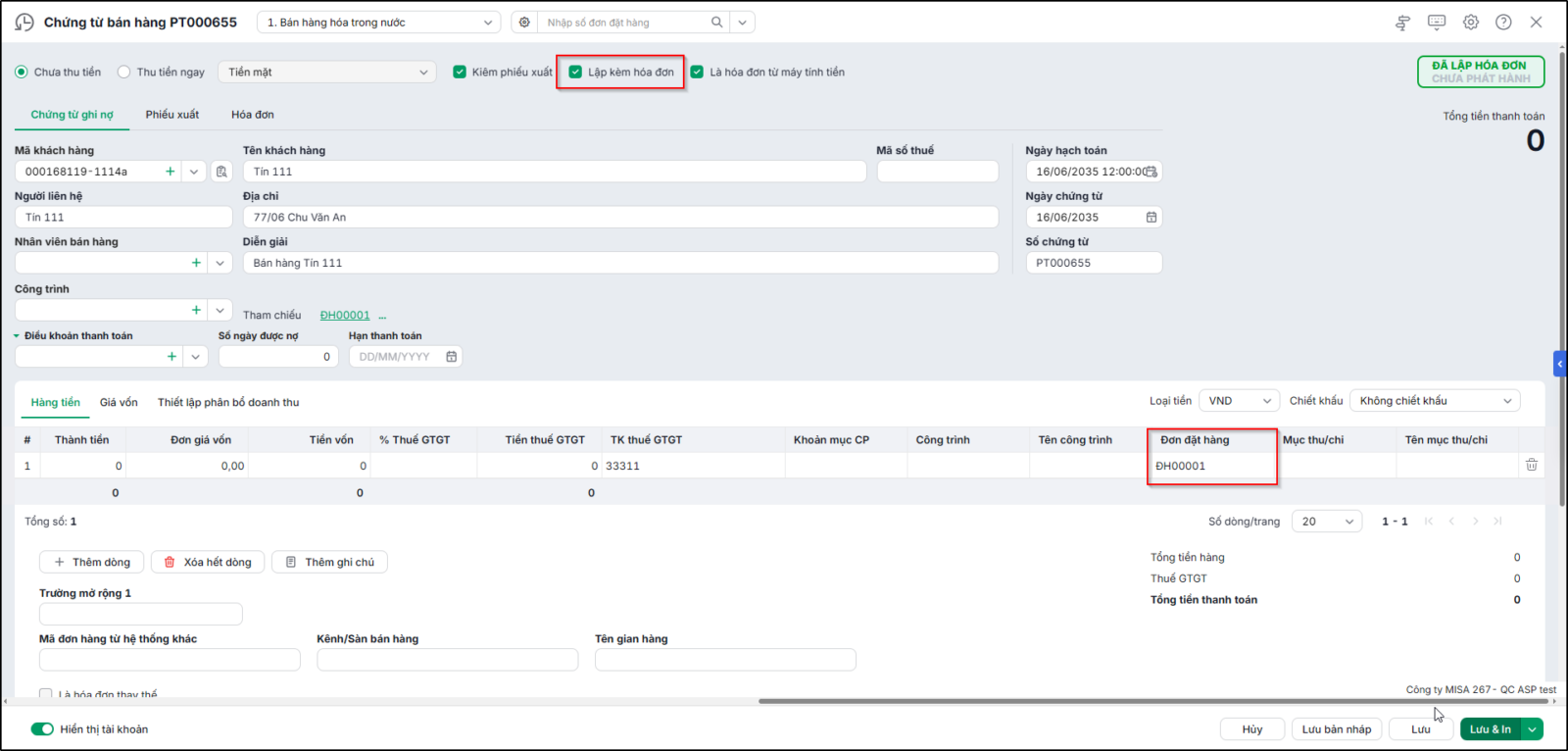Select the Chưa thu tiền radio button
The width and height of the screenshot is (1568, 751).
(x=22, y=72)
